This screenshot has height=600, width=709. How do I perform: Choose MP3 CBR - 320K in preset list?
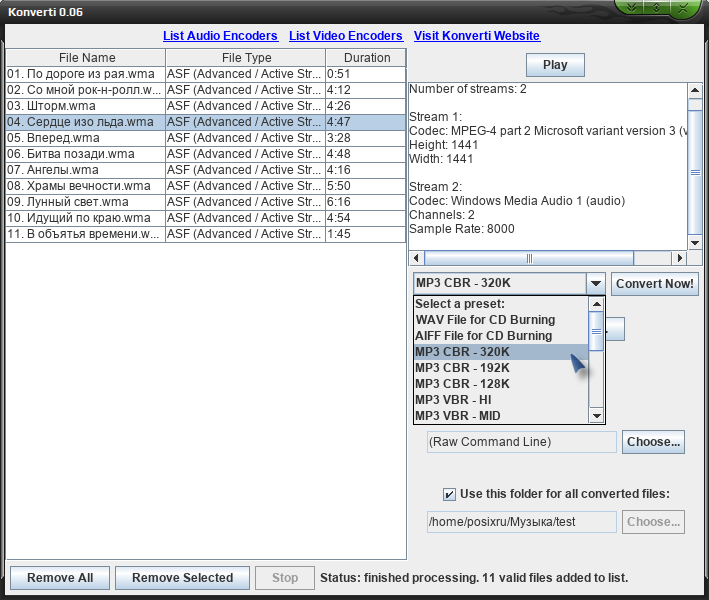(501, 352)
